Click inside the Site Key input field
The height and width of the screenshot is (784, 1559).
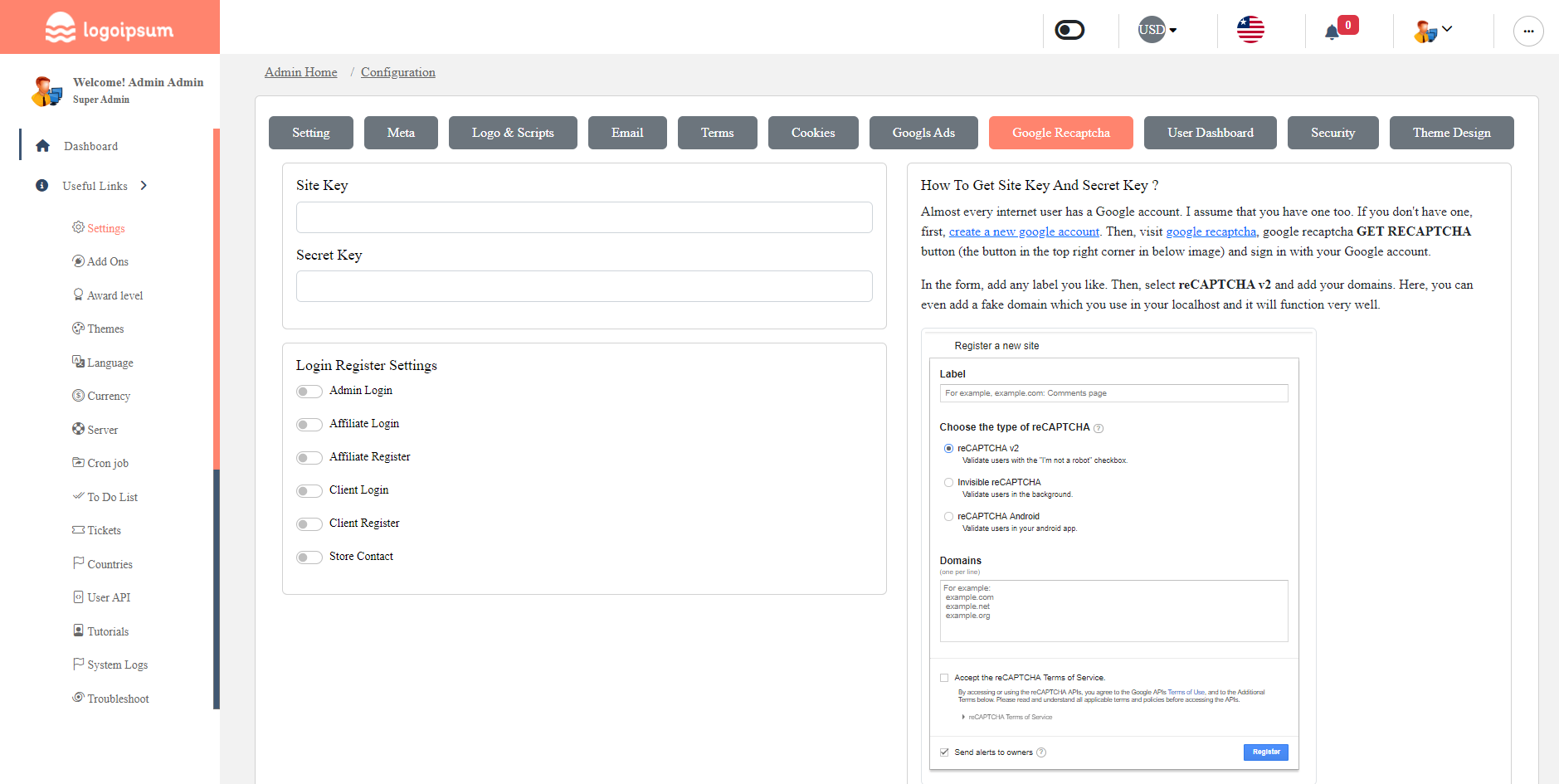click(x=583, y=217)
